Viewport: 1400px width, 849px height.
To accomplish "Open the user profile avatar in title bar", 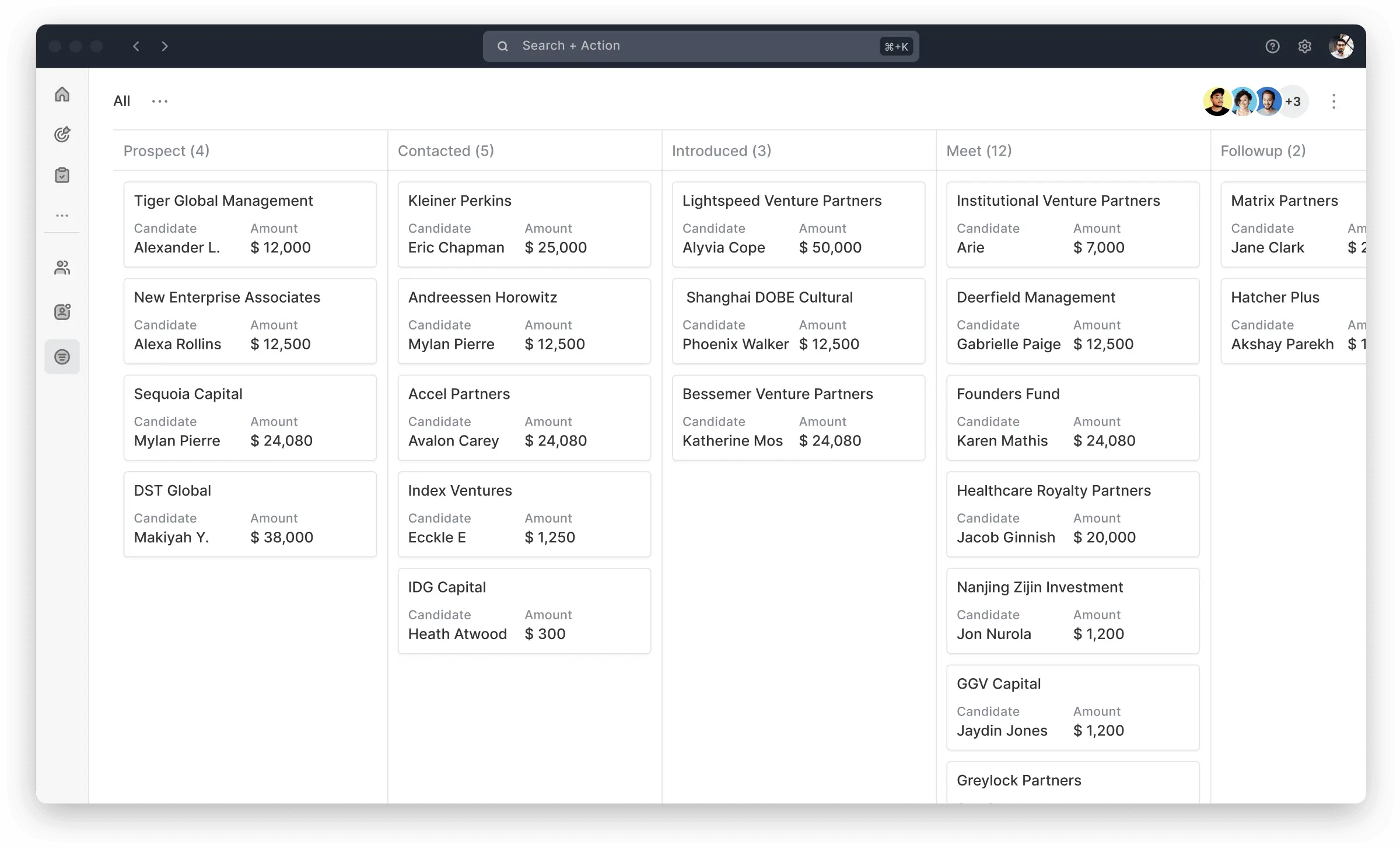I will pos(1341,47).
